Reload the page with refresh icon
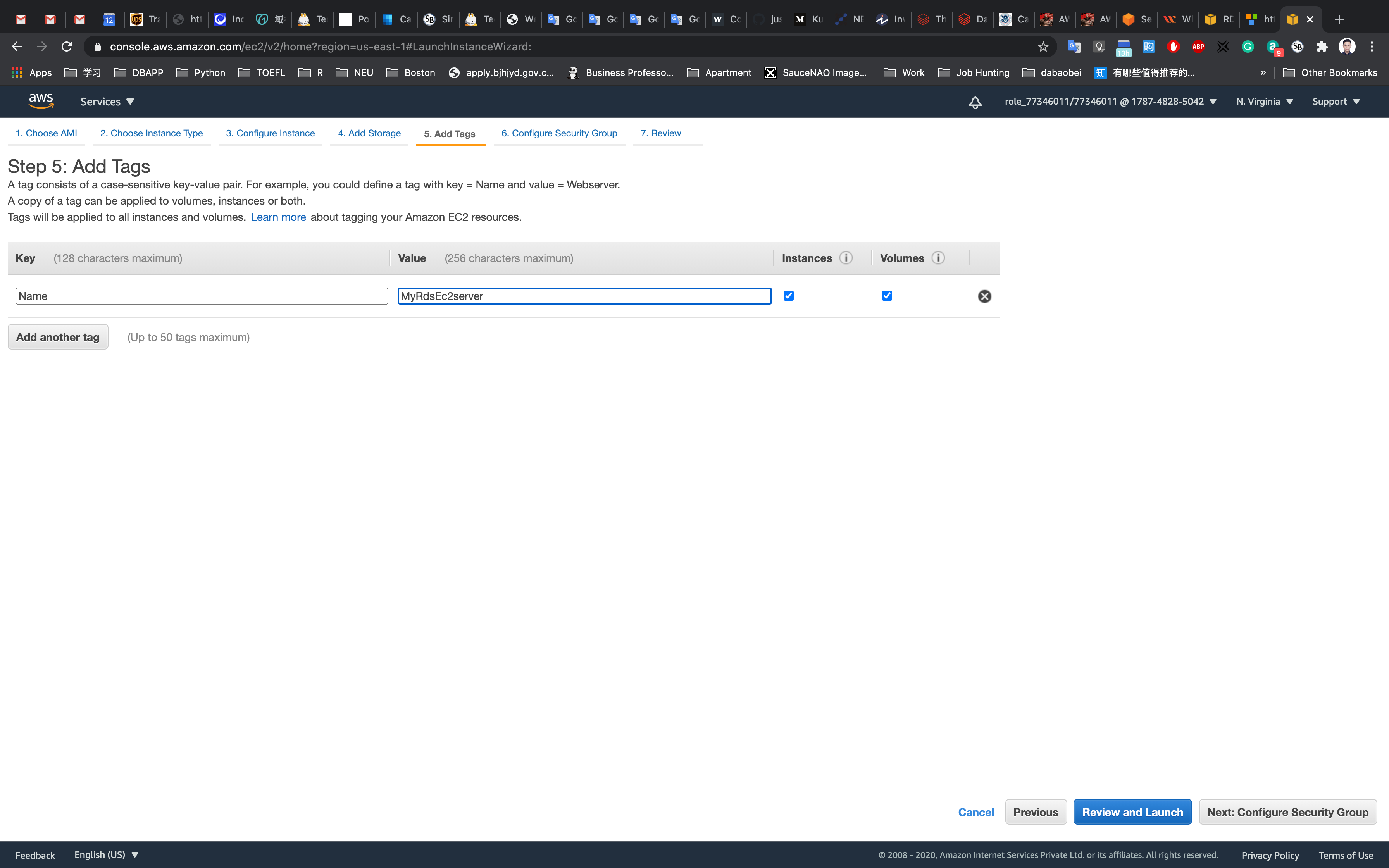The height and width of the screenshot is (868, 1389). (x=67, y=46)
